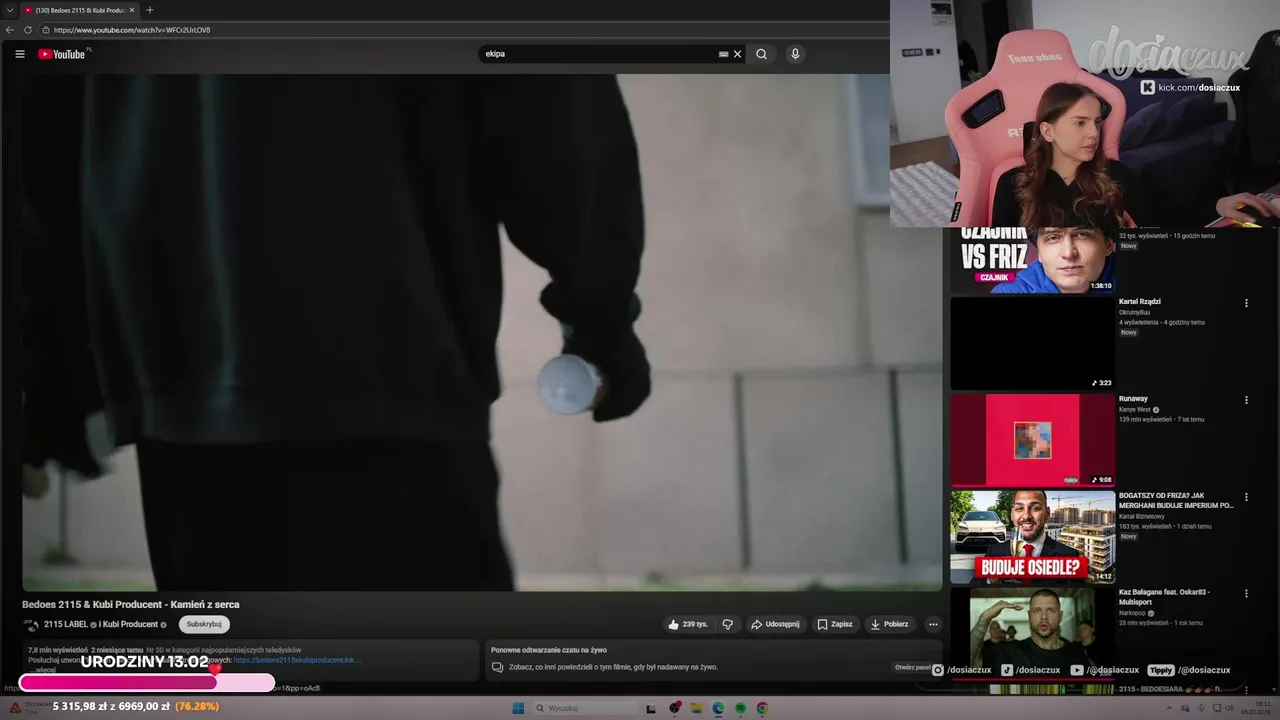Like the video showing 239 tys.
The width and height of the screenshot is (1280, 720).
tap(687, 624)
